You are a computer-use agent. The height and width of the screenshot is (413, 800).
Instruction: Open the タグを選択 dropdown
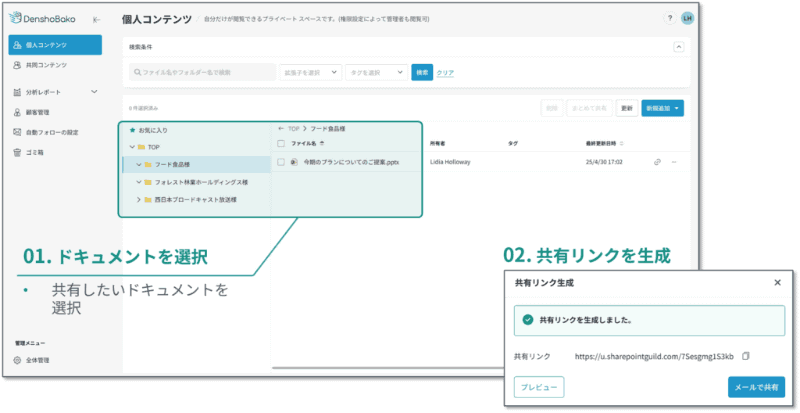click(377, 72)
